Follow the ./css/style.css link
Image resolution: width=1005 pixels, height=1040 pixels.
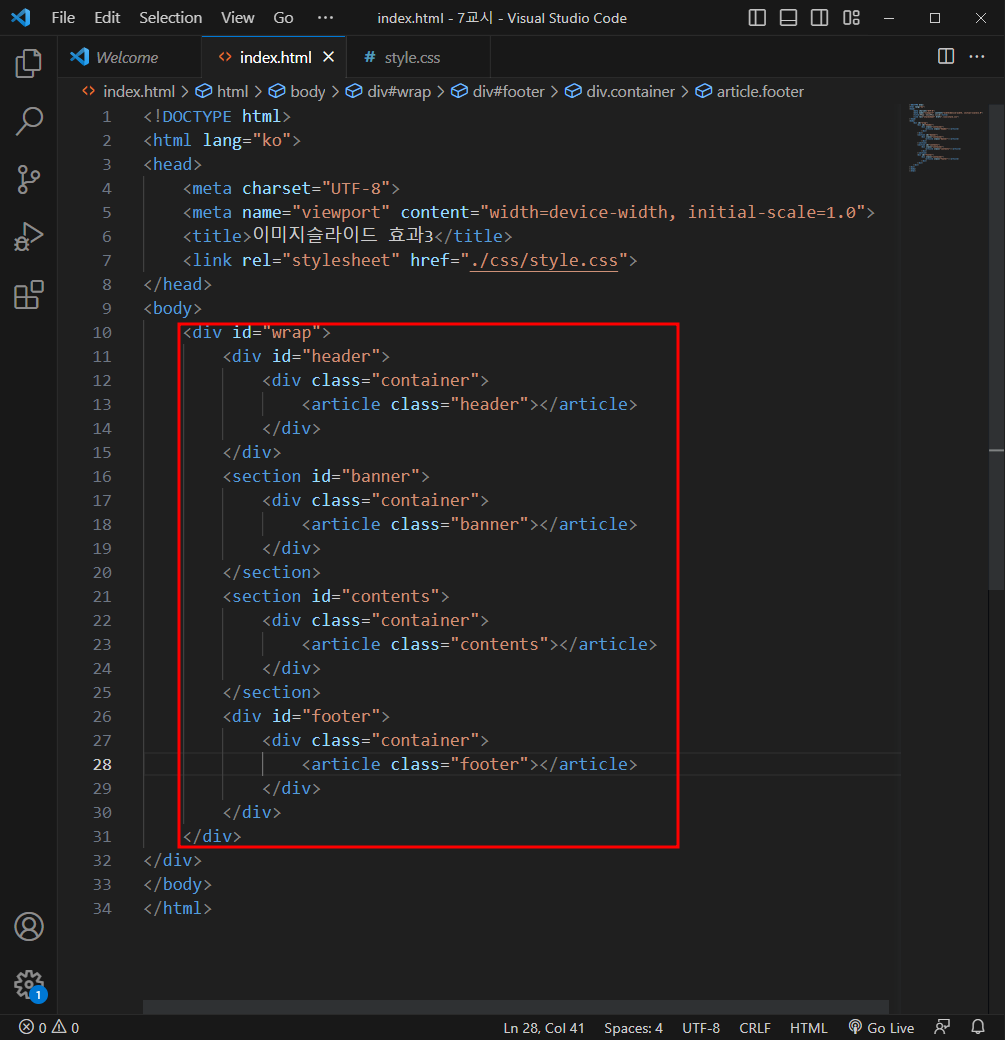coord(544,260)
